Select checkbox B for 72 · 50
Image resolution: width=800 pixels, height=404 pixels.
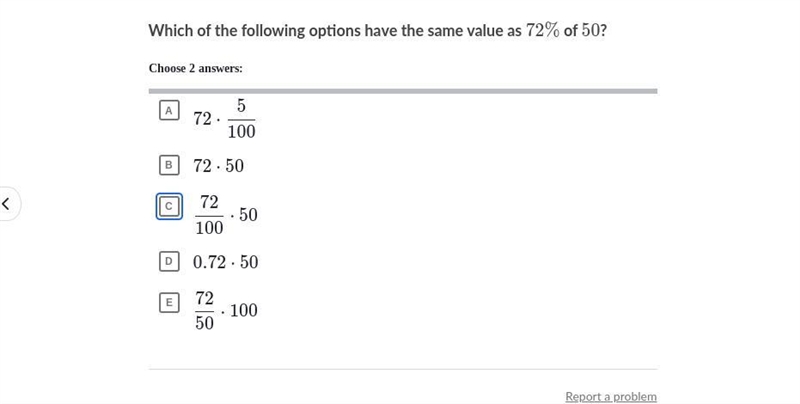(169, 165)
